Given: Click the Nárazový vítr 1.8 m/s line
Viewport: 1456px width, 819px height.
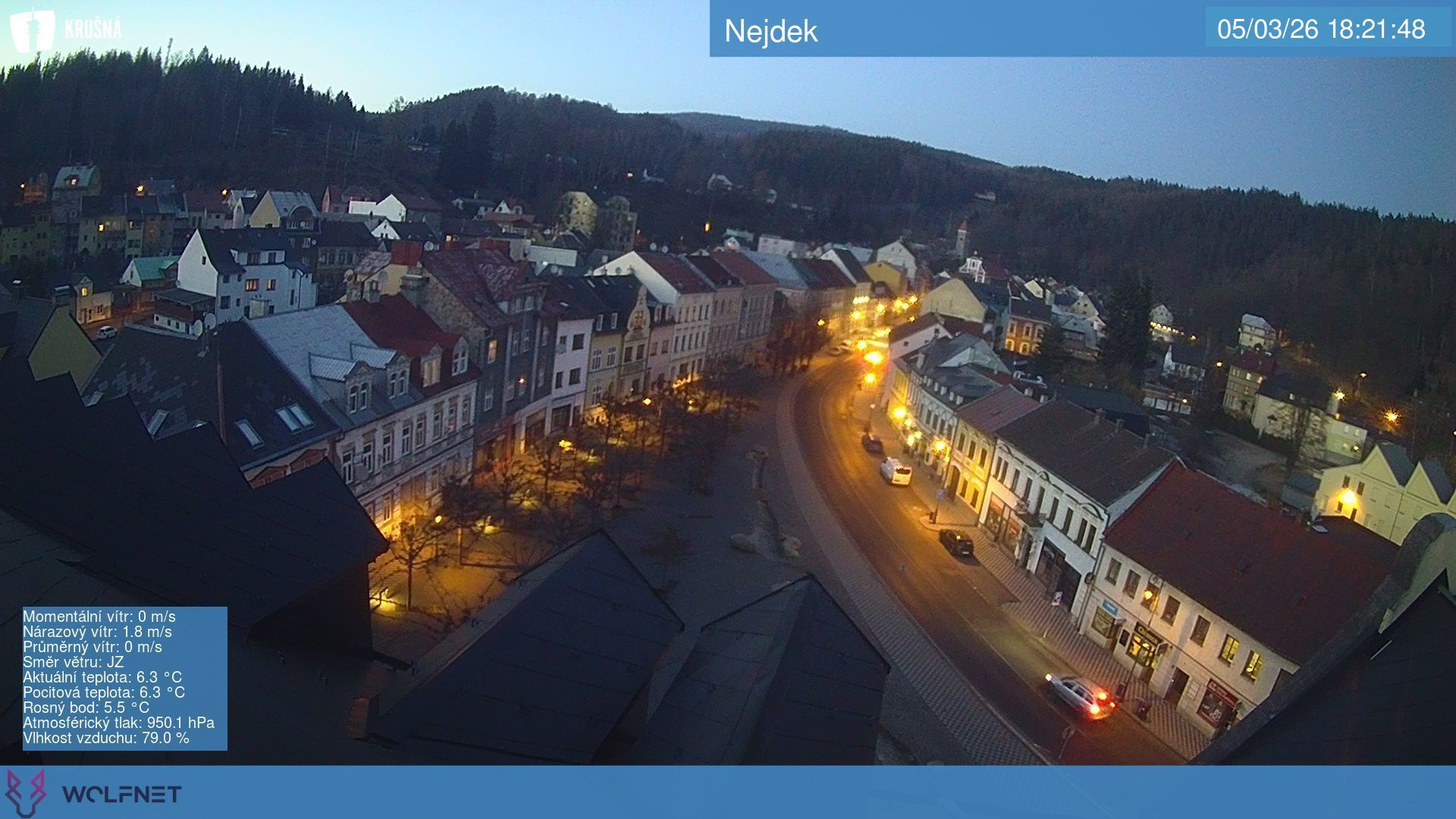Looking at the screenshot, I should point(97,632).
